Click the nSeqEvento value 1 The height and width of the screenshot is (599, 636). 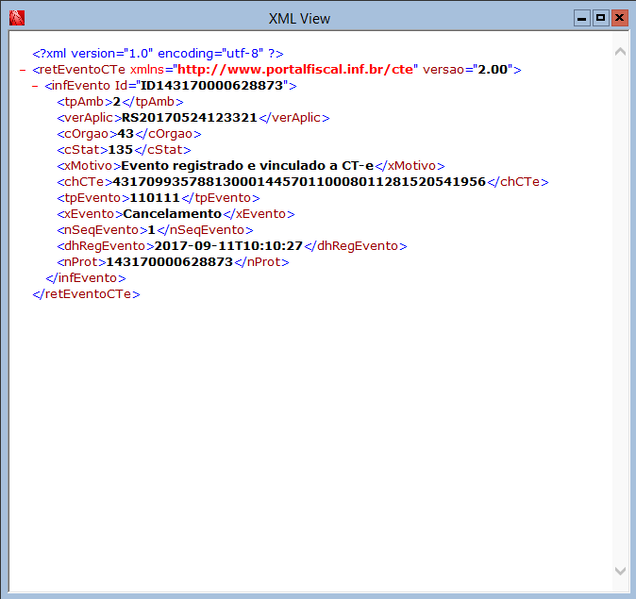(151, 230)
